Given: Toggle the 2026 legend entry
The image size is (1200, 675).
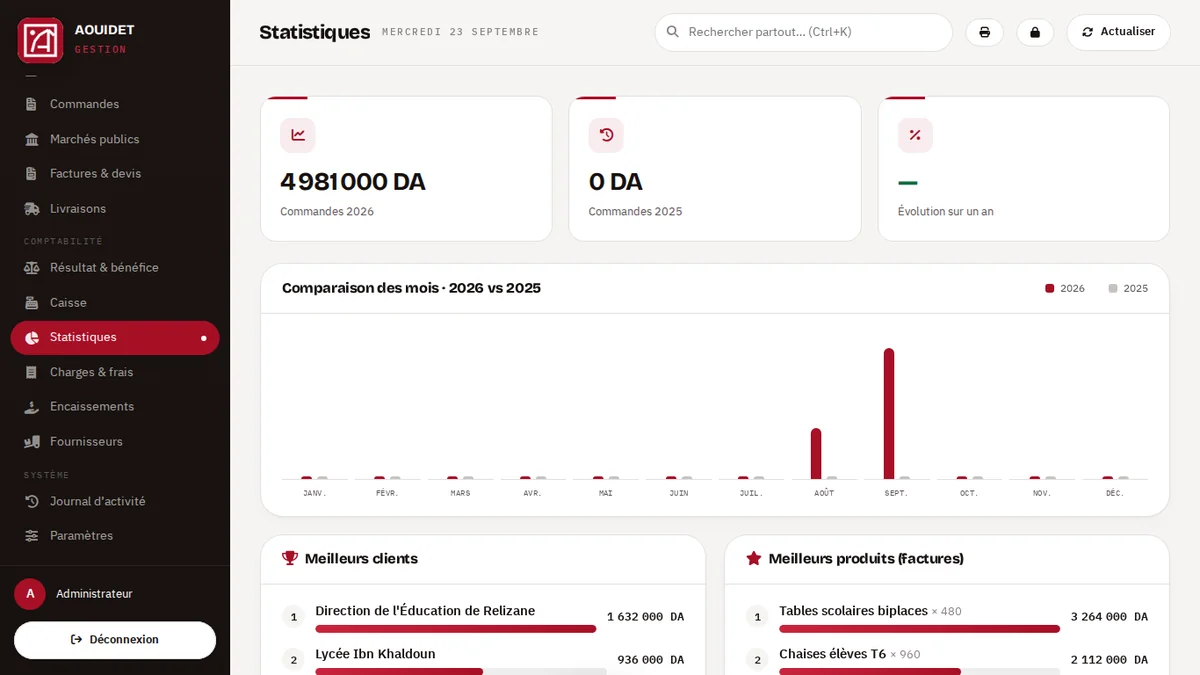Looking at the screenshot, I should point(1065,288).
